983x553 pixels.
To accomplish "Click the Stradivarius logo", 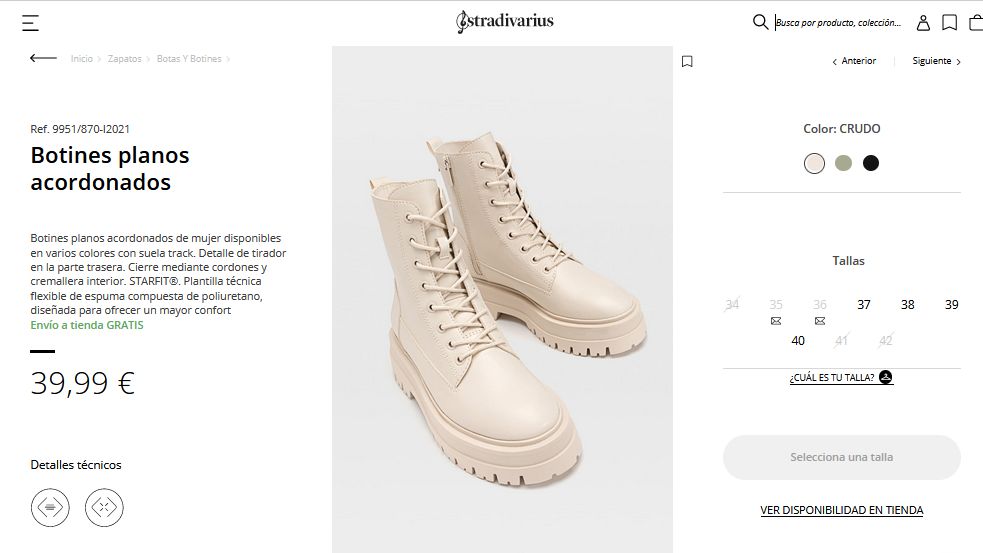I will click(x=505, y=21).
